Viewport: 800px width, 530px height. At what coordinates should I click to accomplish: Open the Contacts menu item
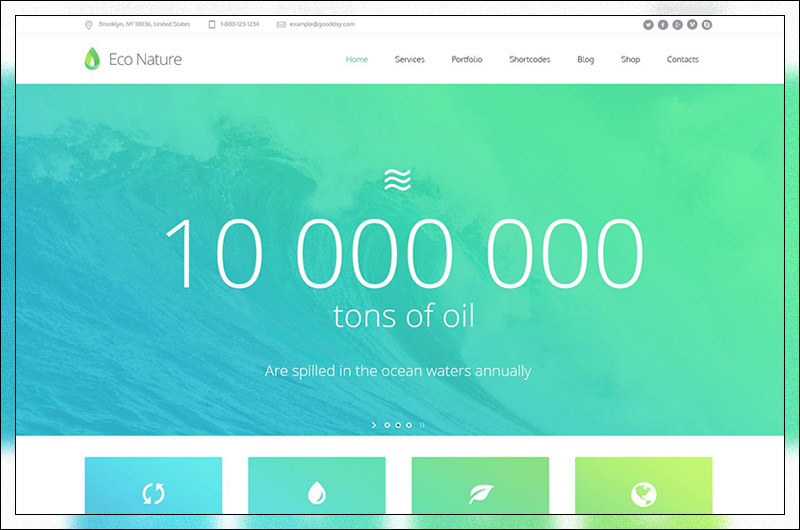683,59
